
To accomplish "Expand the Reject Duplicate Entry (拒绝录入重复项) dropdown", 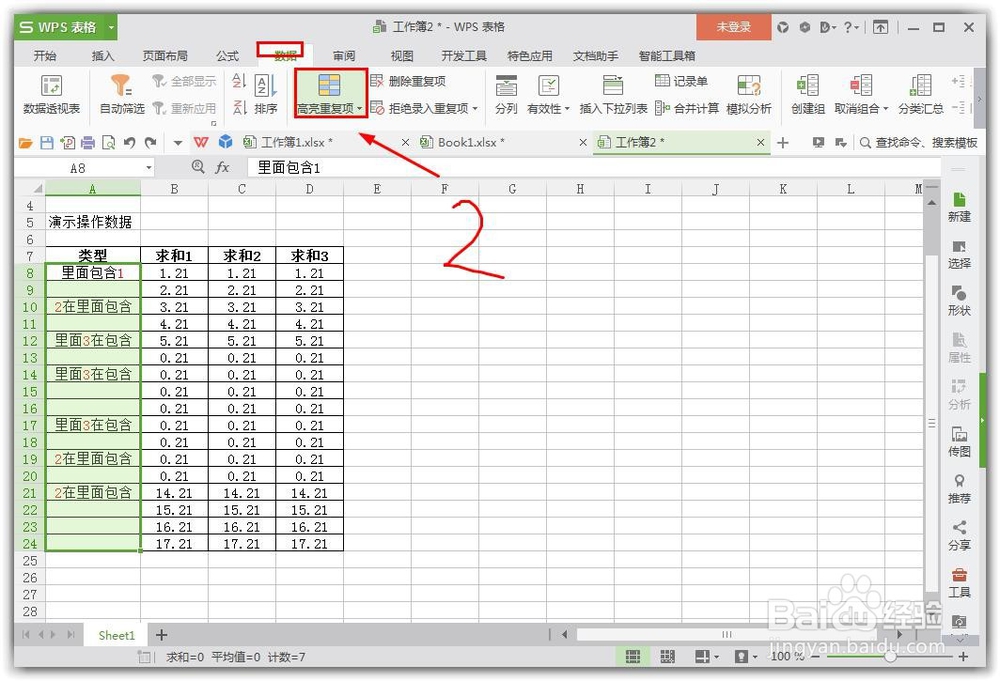I will point(475,108).
